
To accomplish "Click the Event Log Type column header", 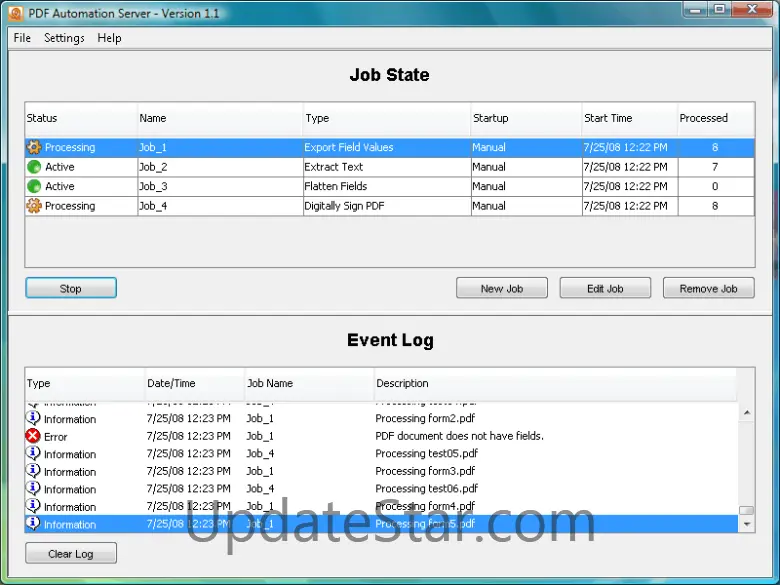I will 85,384.
